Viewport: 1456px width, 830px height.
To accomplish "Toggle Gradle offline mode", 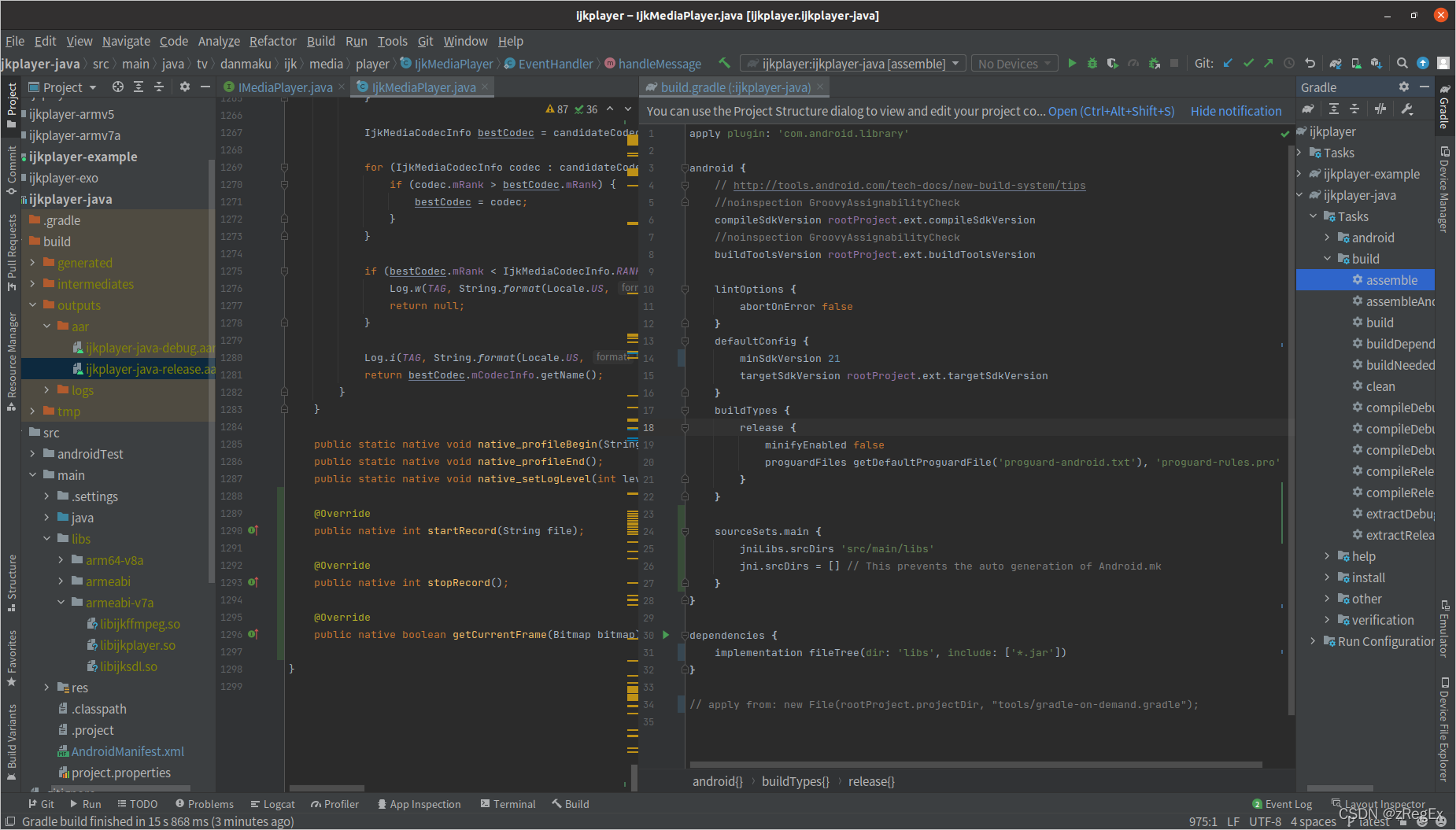I will (x=1380, y=109).
